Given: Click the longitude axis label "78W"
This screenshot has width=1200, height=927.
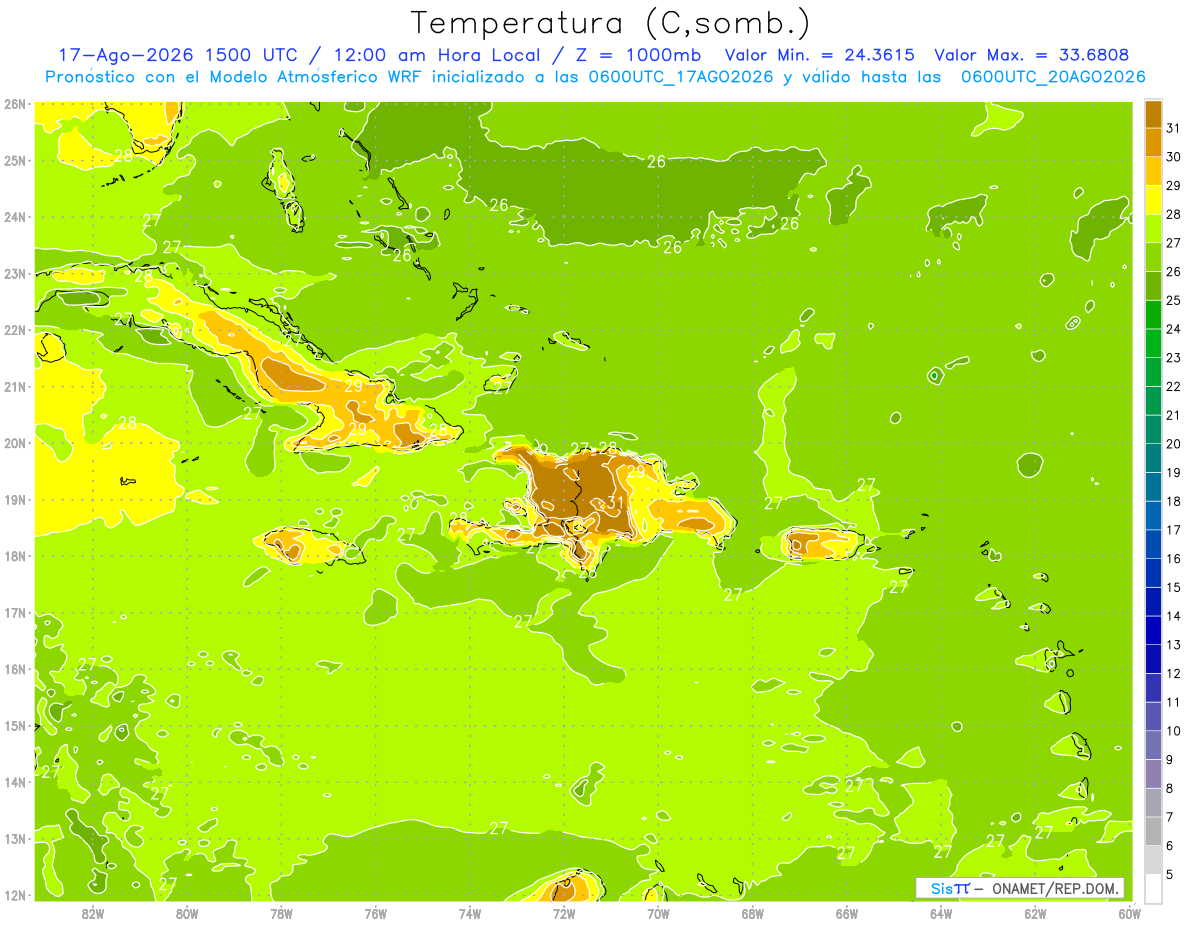Looking at the screenshot, I should (x=281, y=913).
